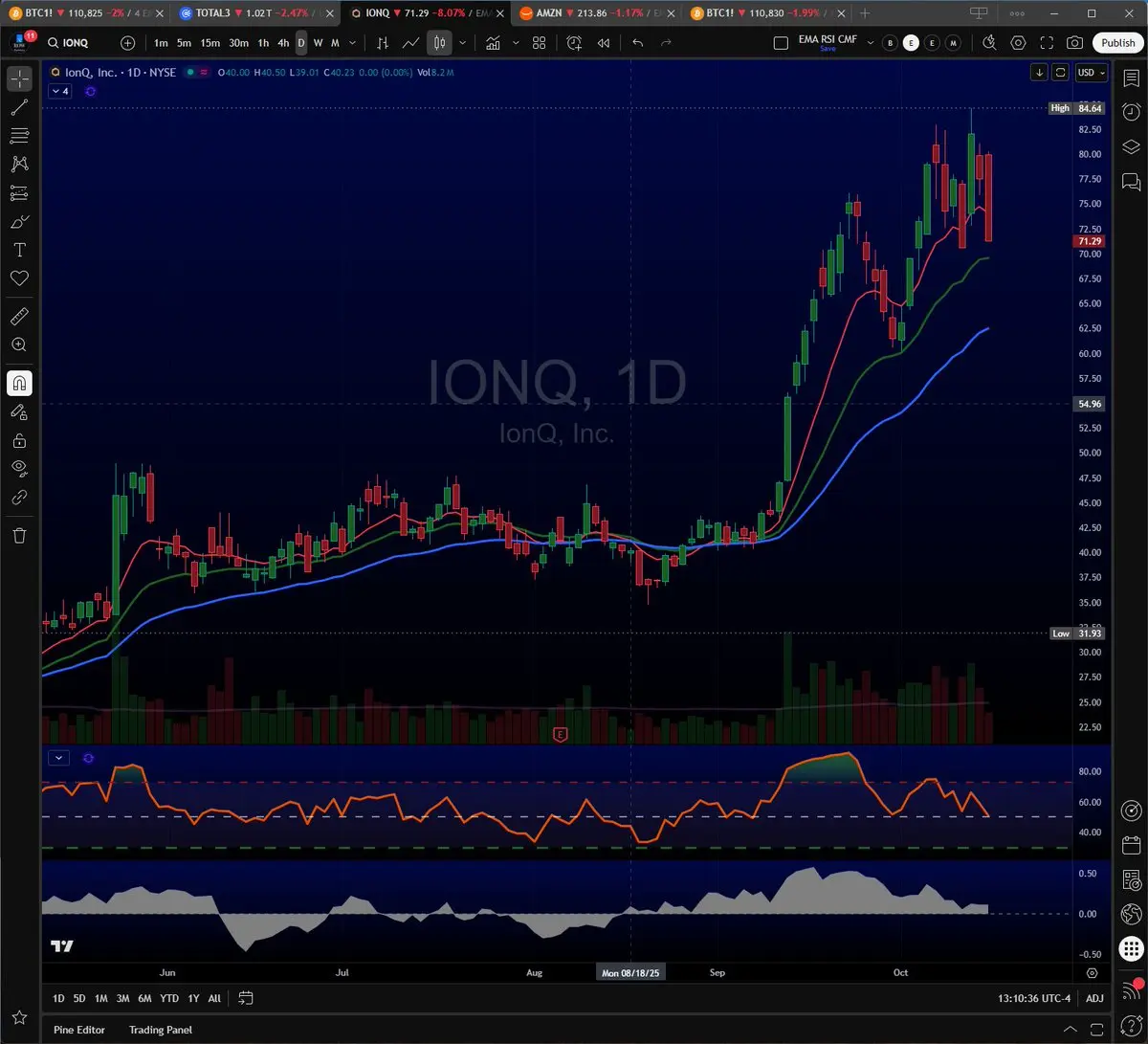This screenshot has height=1044, width=1148.
Task: Take a chart snapshot with camera
Action: [1075, 43]
